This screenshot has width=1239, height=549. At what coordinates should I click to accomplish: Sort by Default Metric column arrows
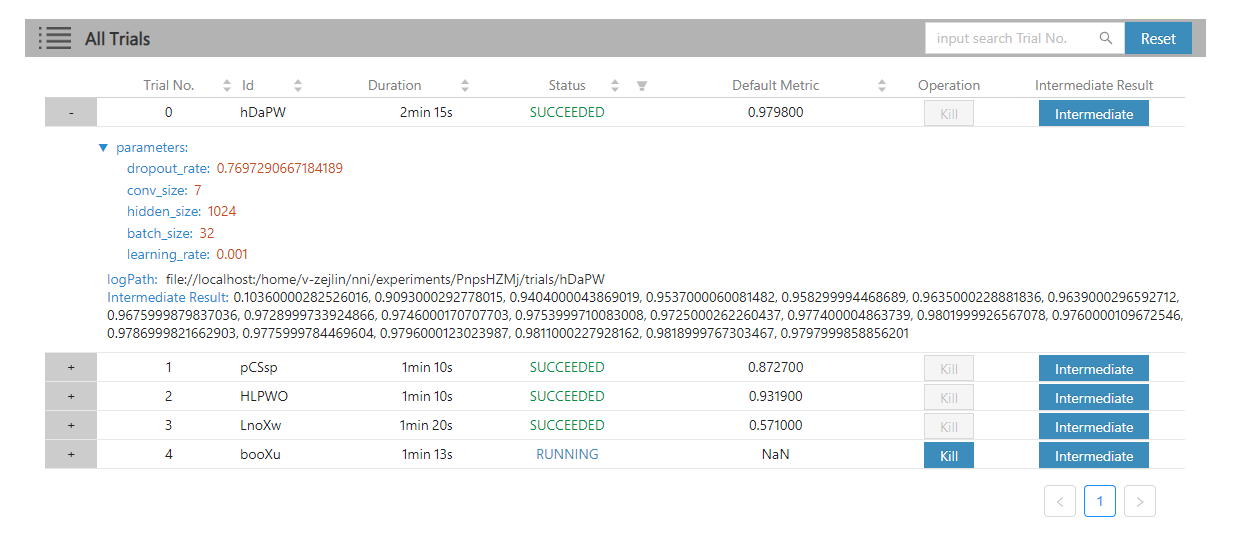coord(882,86)
